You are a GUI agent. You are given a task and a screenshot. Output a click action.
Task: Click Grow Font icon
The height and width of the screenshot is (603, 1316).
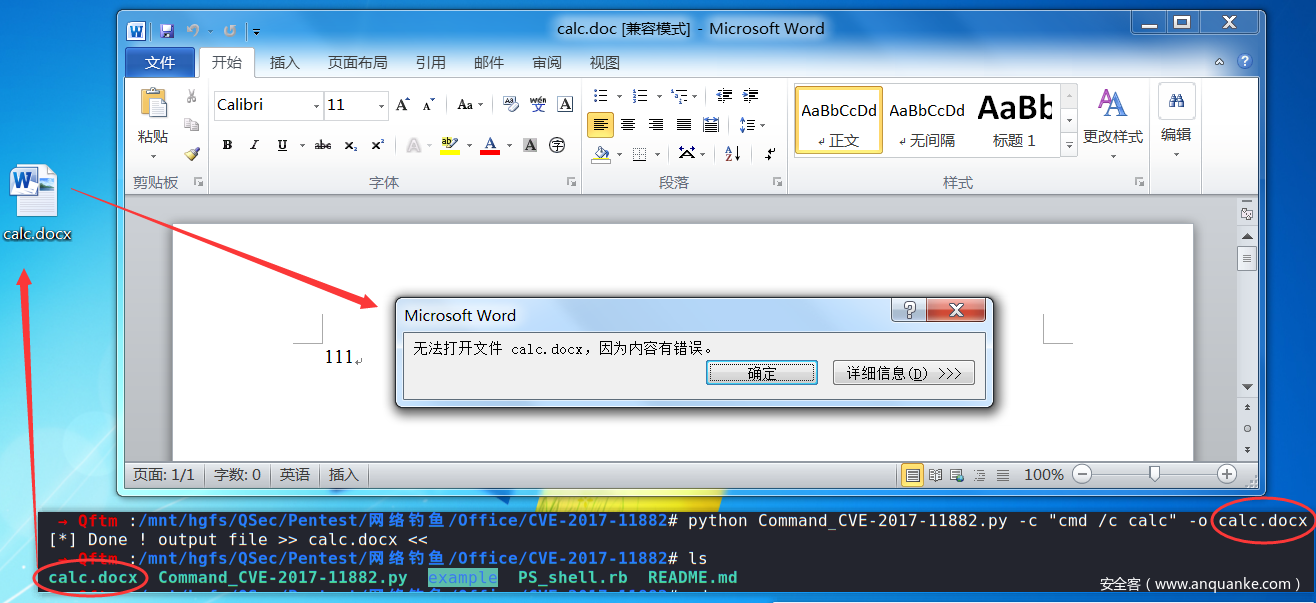click(x=402, y=105)
